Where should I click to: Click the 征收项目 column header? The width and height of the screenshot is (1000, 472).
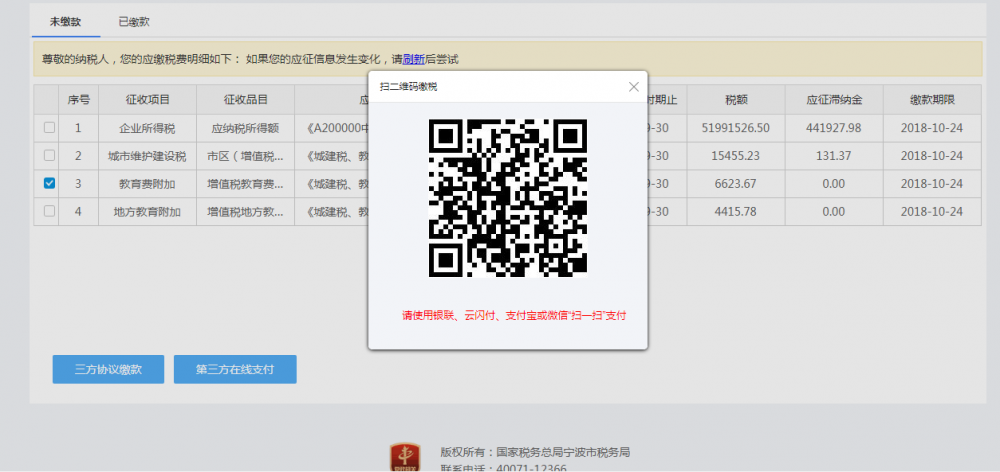147,100
